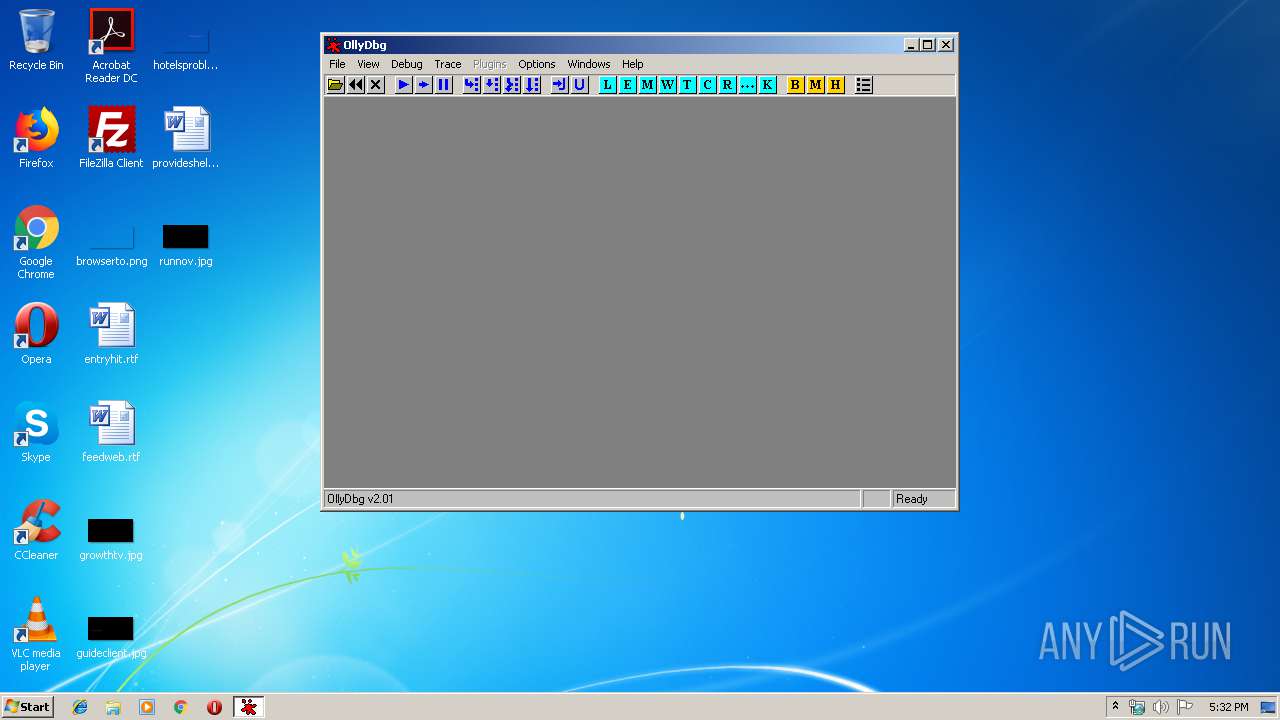Open References window via R icon
This screenshot has width=1280, height=720.
728,85
